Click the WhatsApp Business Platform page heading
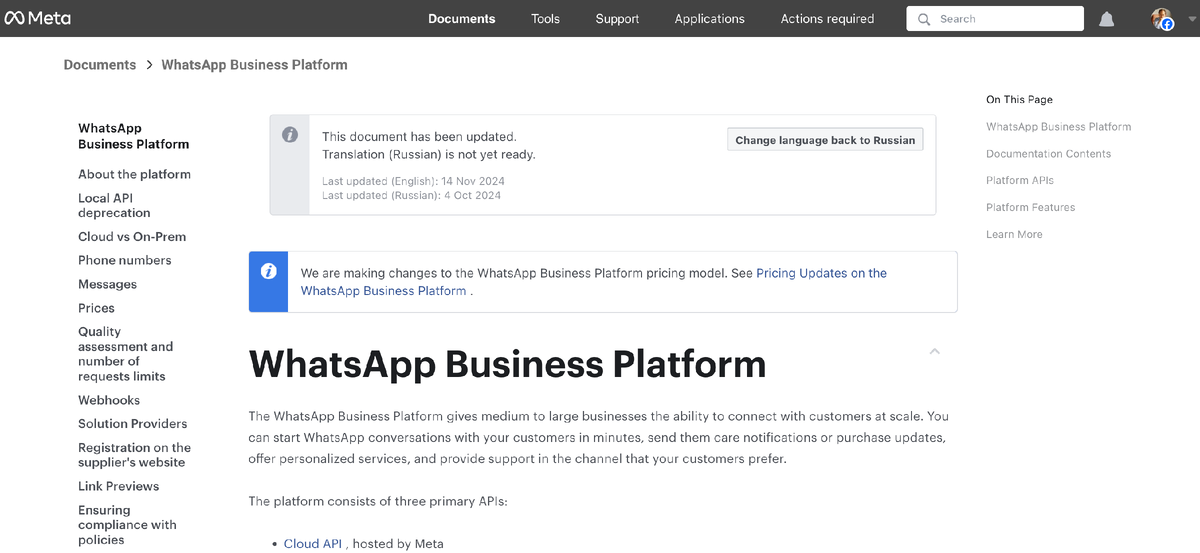Viewport: 1200px width, 553px height. click(507, 364)
